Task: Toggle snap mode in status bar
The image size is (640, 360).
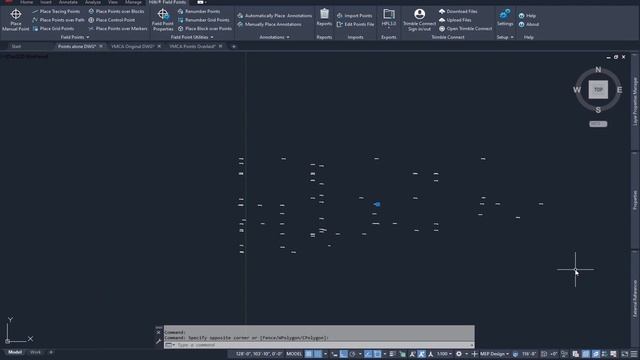Action: 318,354
